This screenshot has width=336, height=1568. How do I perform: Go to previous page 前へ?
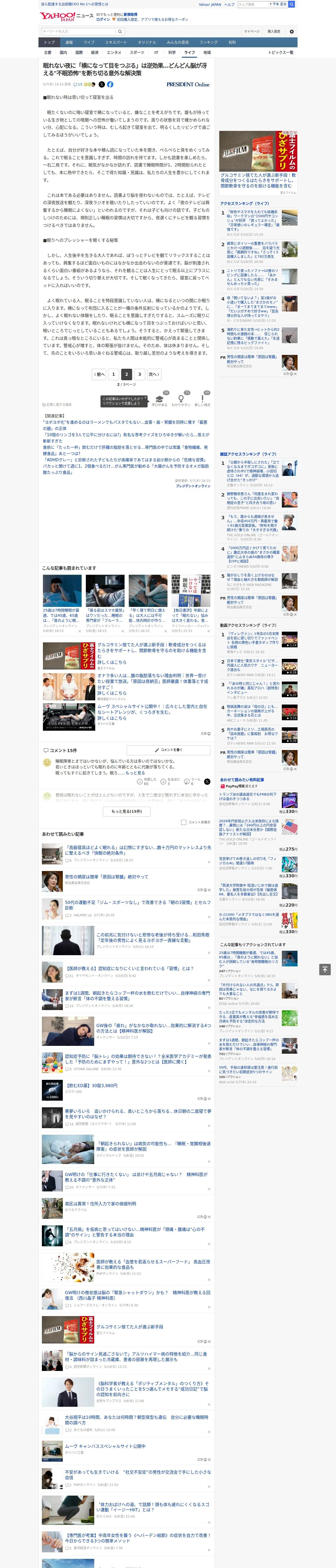pos(99,374)
